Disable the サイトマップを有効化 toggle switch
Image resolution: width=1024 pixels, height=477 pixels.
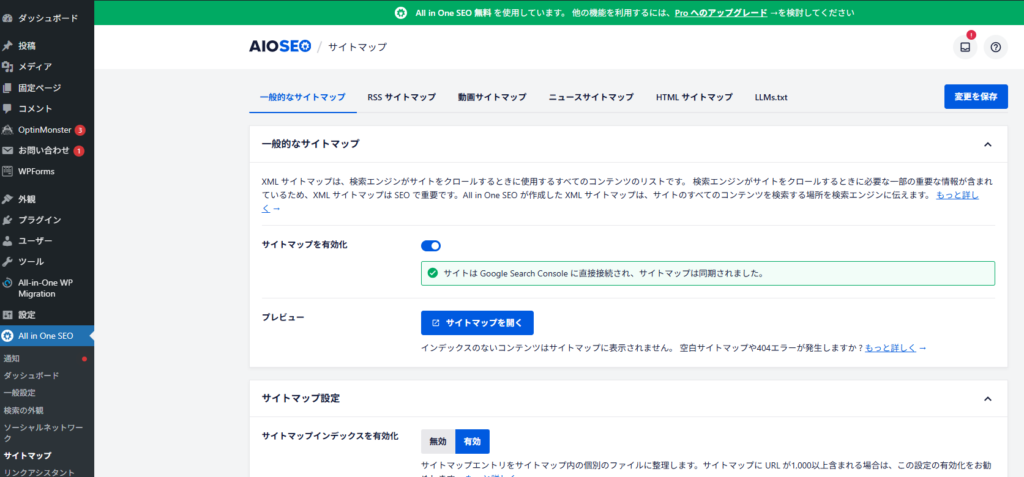431,245
